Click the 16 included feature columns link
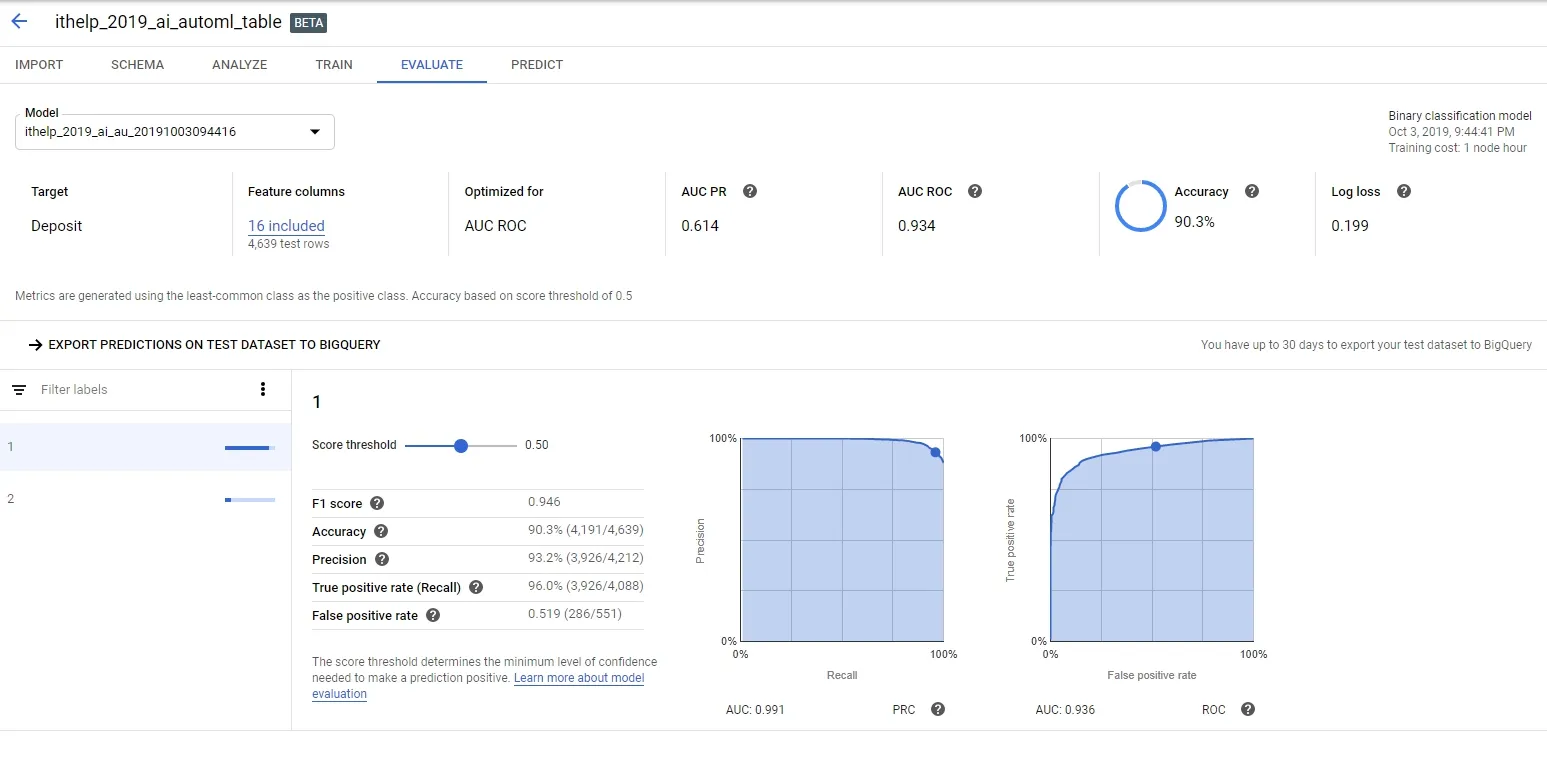Viewport: 1547px width, 758px height. click(286, 226)
